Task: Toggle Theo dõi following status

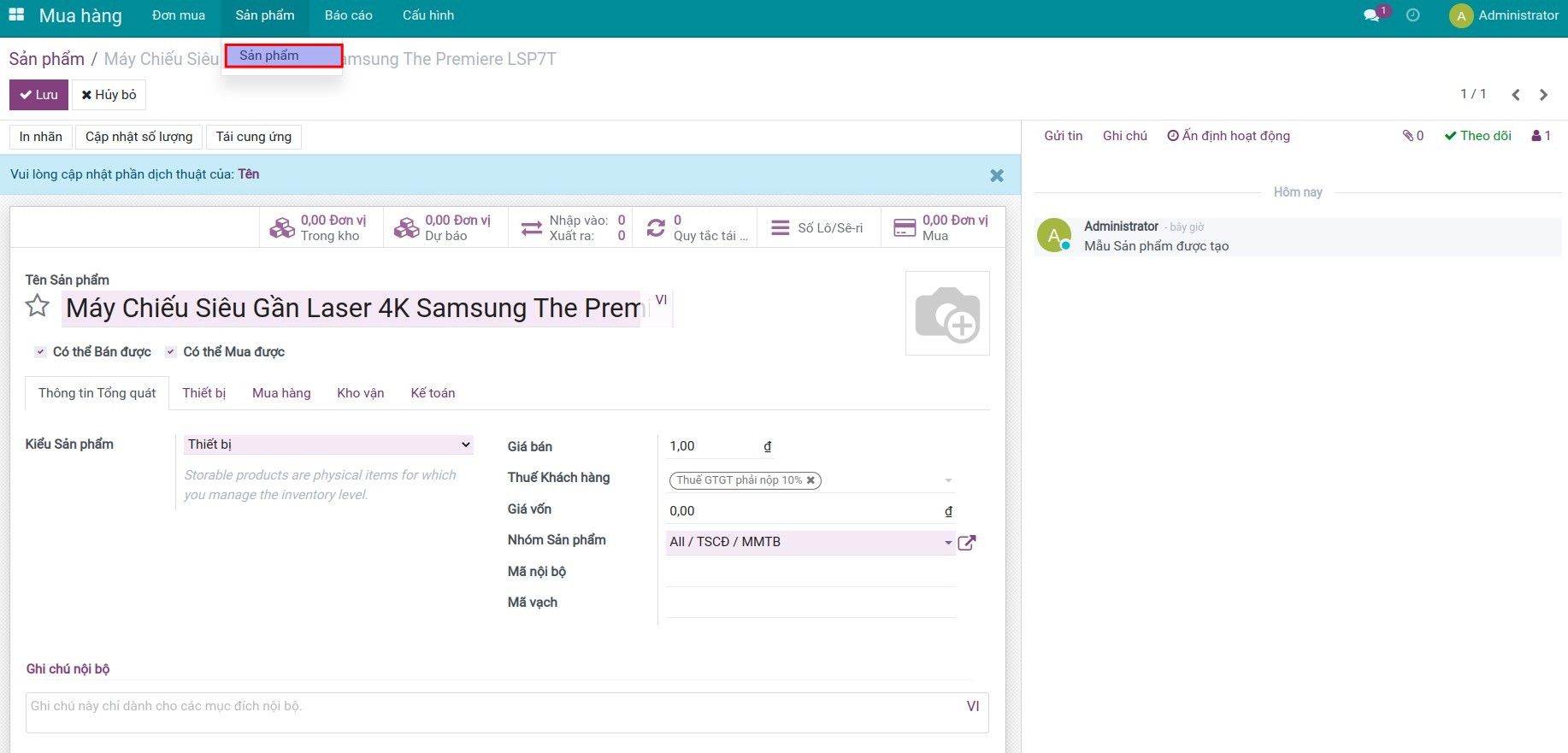Action: (x=1477, y=136)
